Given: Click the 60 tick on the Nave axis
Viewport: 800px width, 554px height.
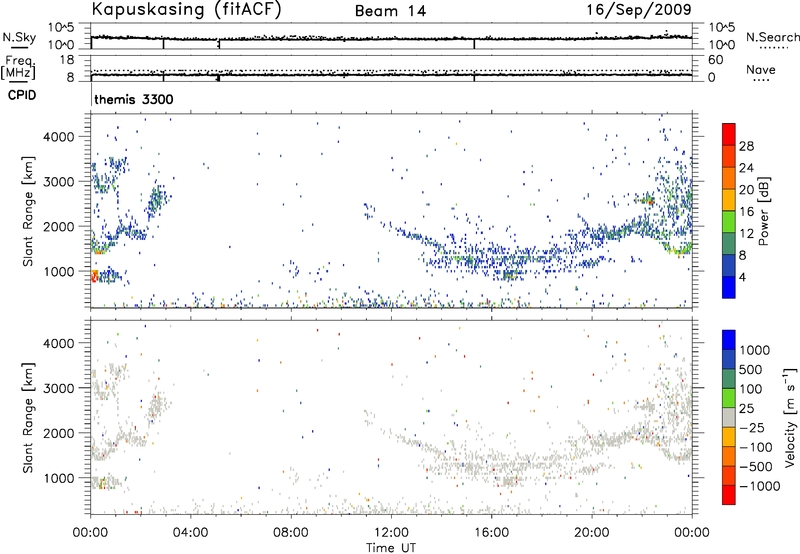Looking at the screenshot, I should [715, 60].
